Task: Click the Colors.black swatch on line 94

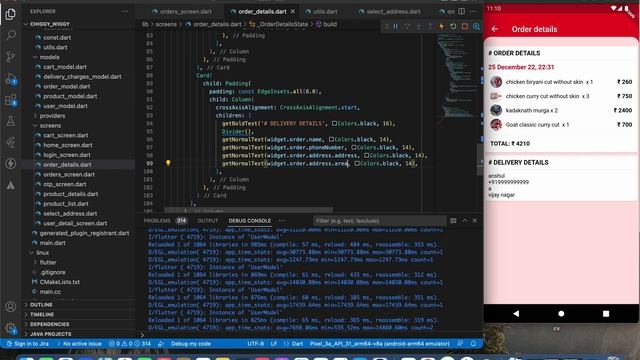Action: coord(334,123)
